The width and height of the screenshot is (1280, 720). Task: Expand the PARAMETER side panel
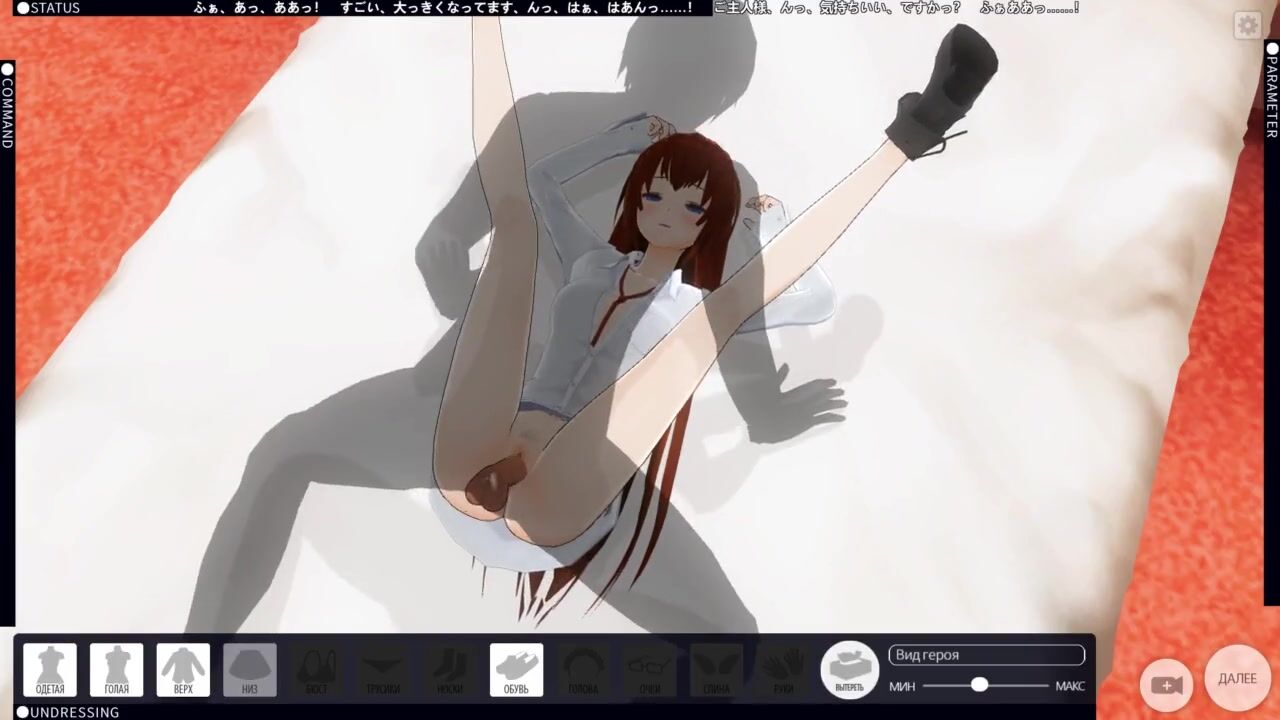click(1272, 90)
